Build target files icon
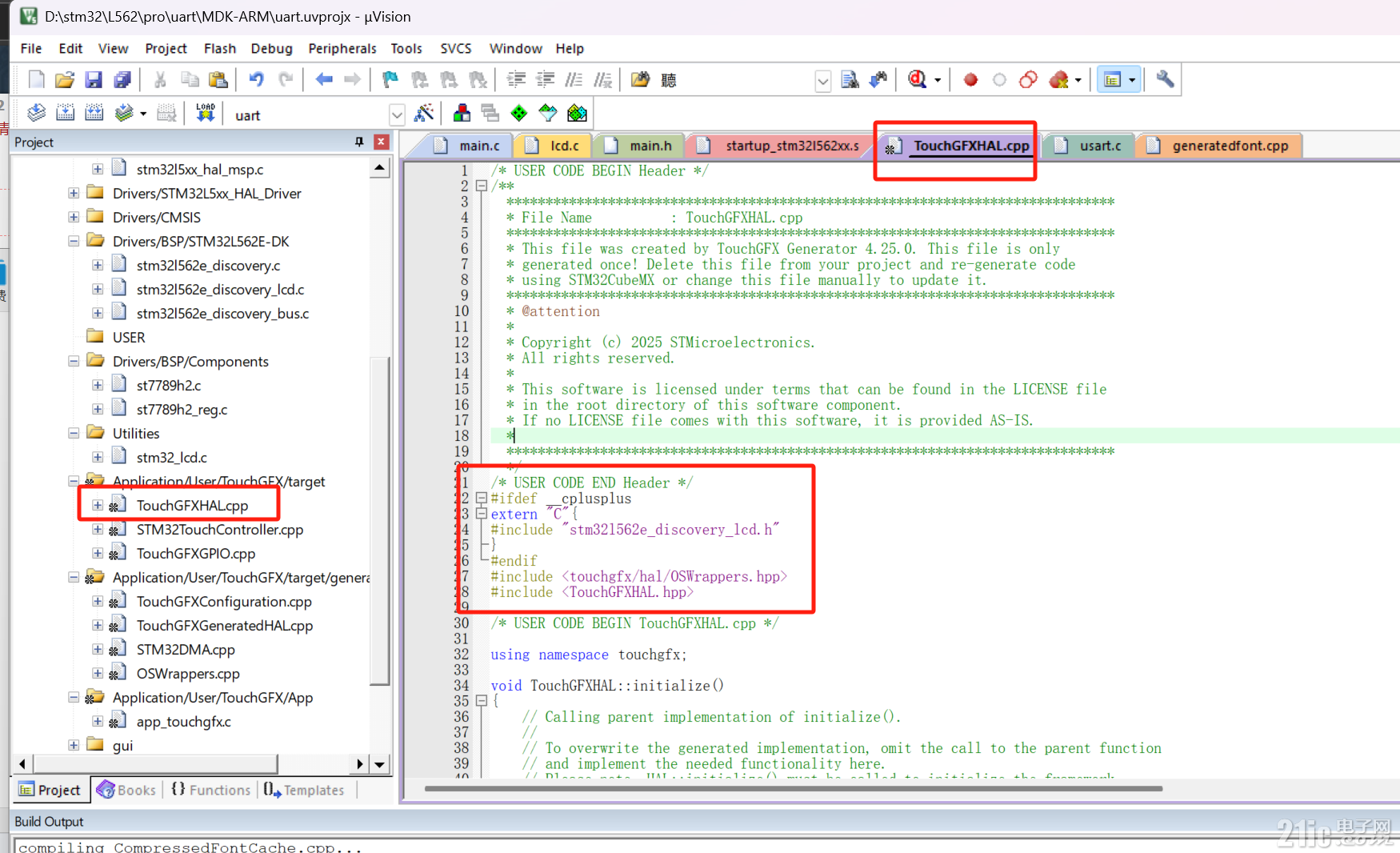Image resolution: width=1400 pixels, height=853 pixels. point(66,113)
